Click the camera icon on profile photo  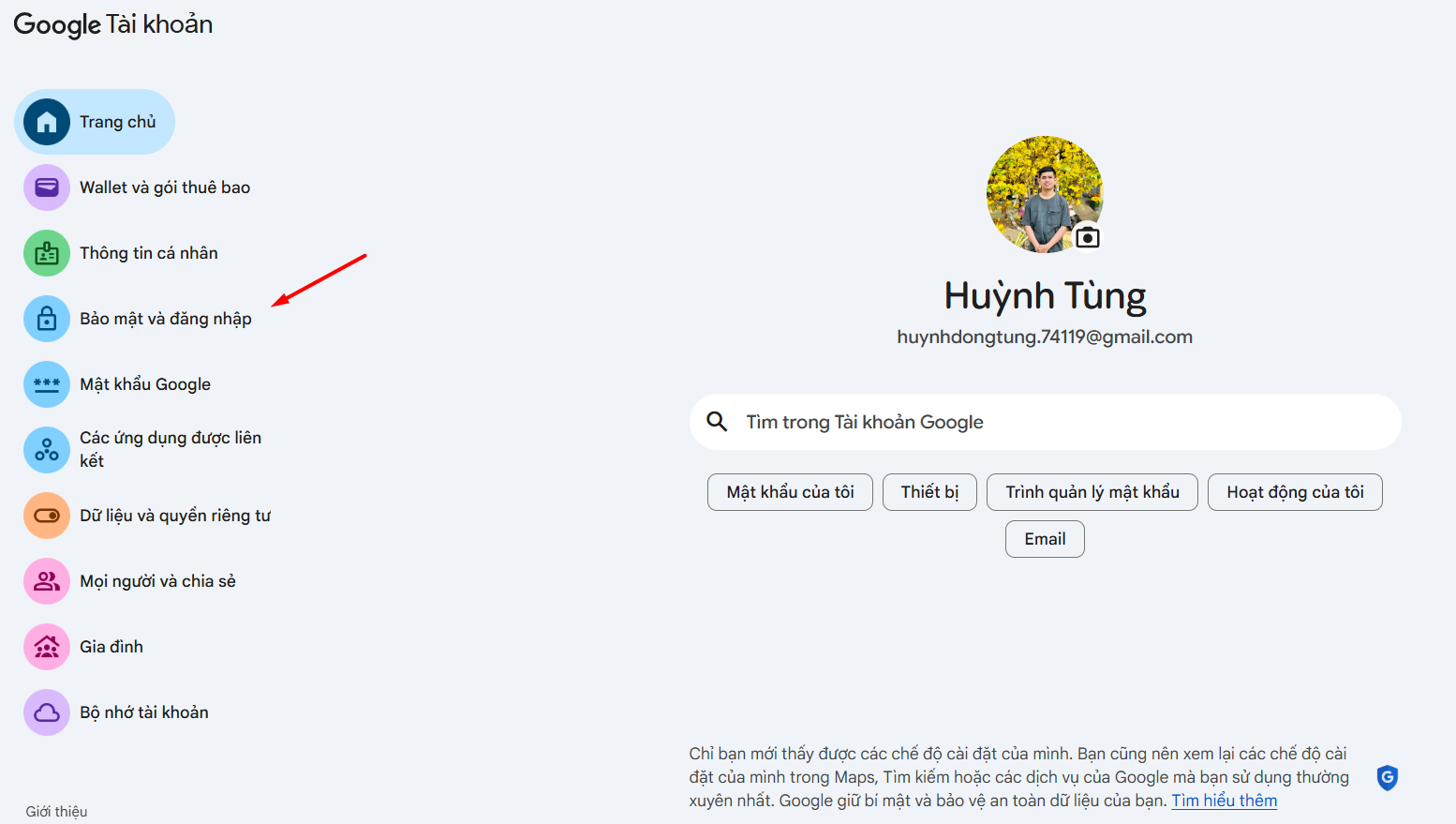point(1087,237)
